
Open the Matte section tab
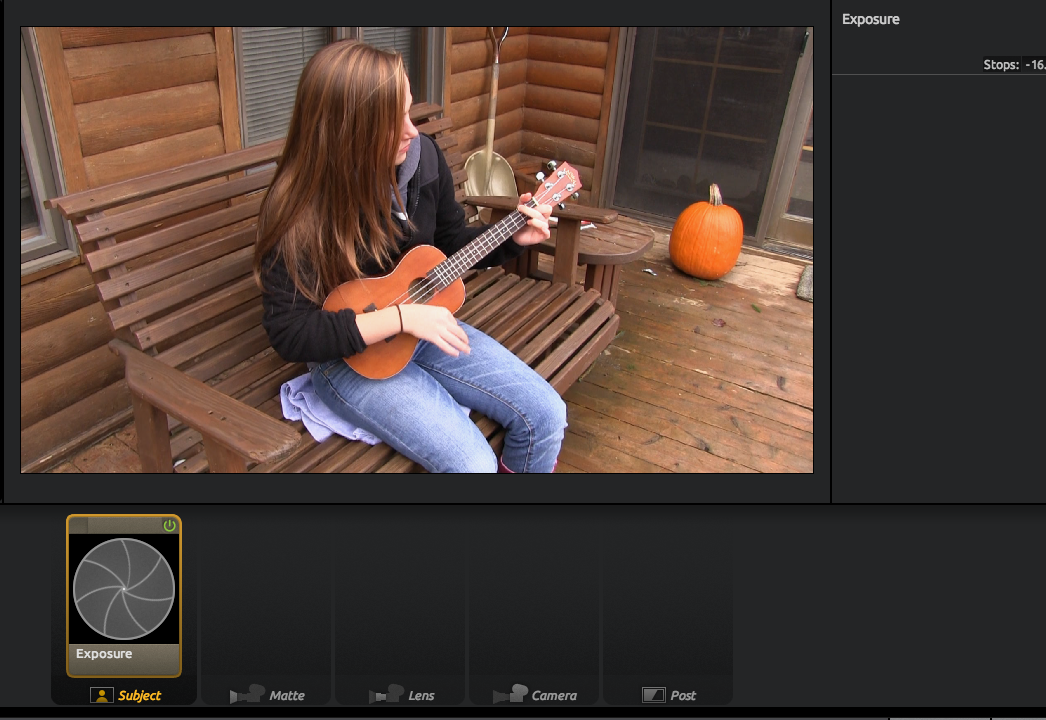tap(266, 695)
